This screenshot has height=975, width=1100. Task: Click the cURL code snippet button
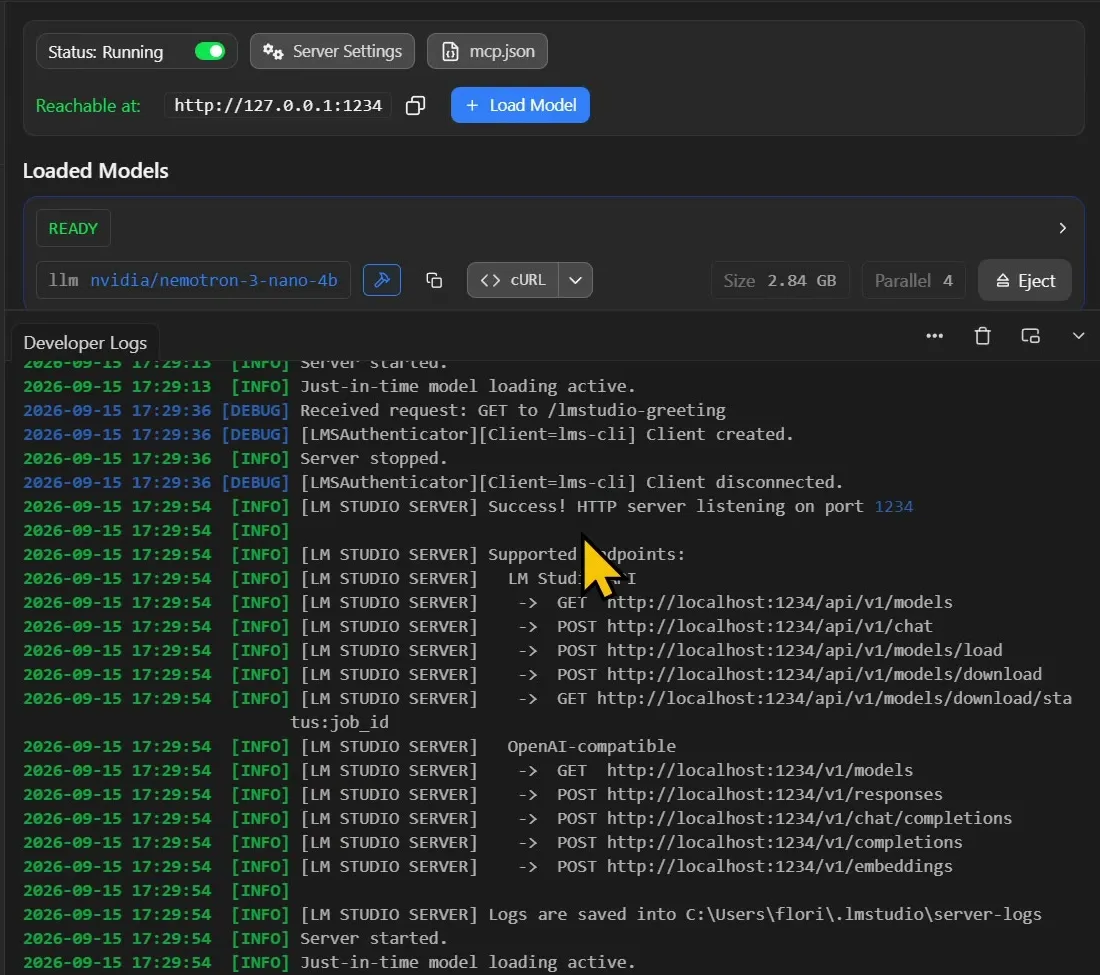(513, 280)
